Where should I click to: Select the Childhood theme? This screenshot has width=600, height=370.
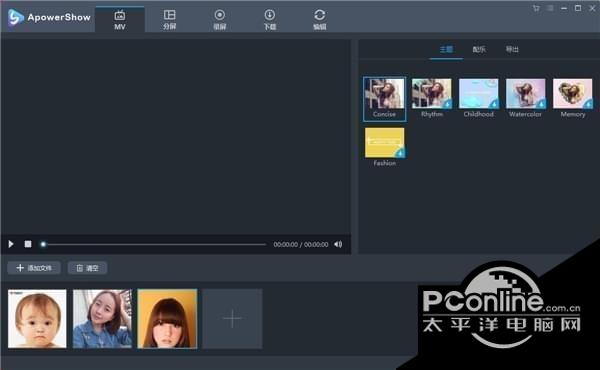tap(479, 98)
